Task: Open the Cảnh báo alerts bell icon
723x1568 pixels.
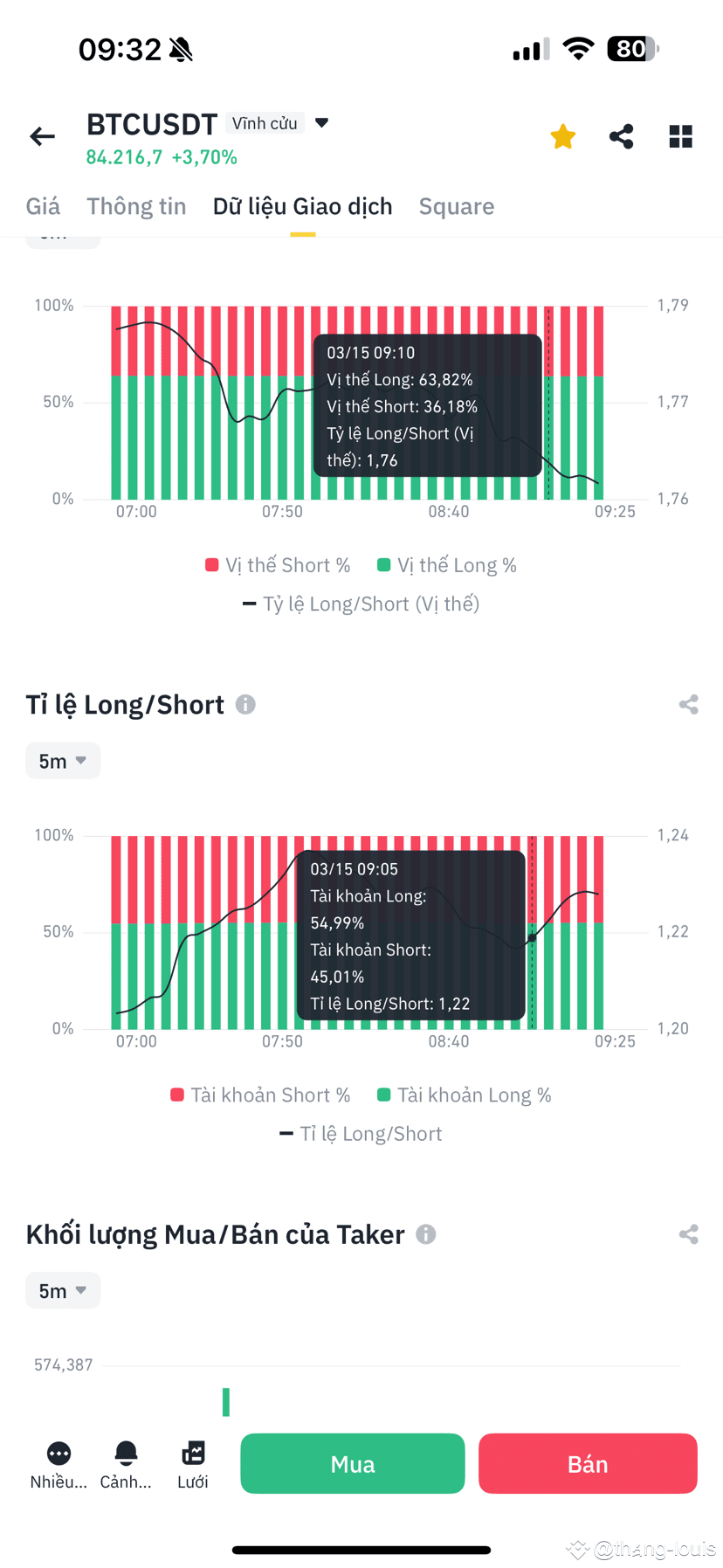Action: point(126,1463)
